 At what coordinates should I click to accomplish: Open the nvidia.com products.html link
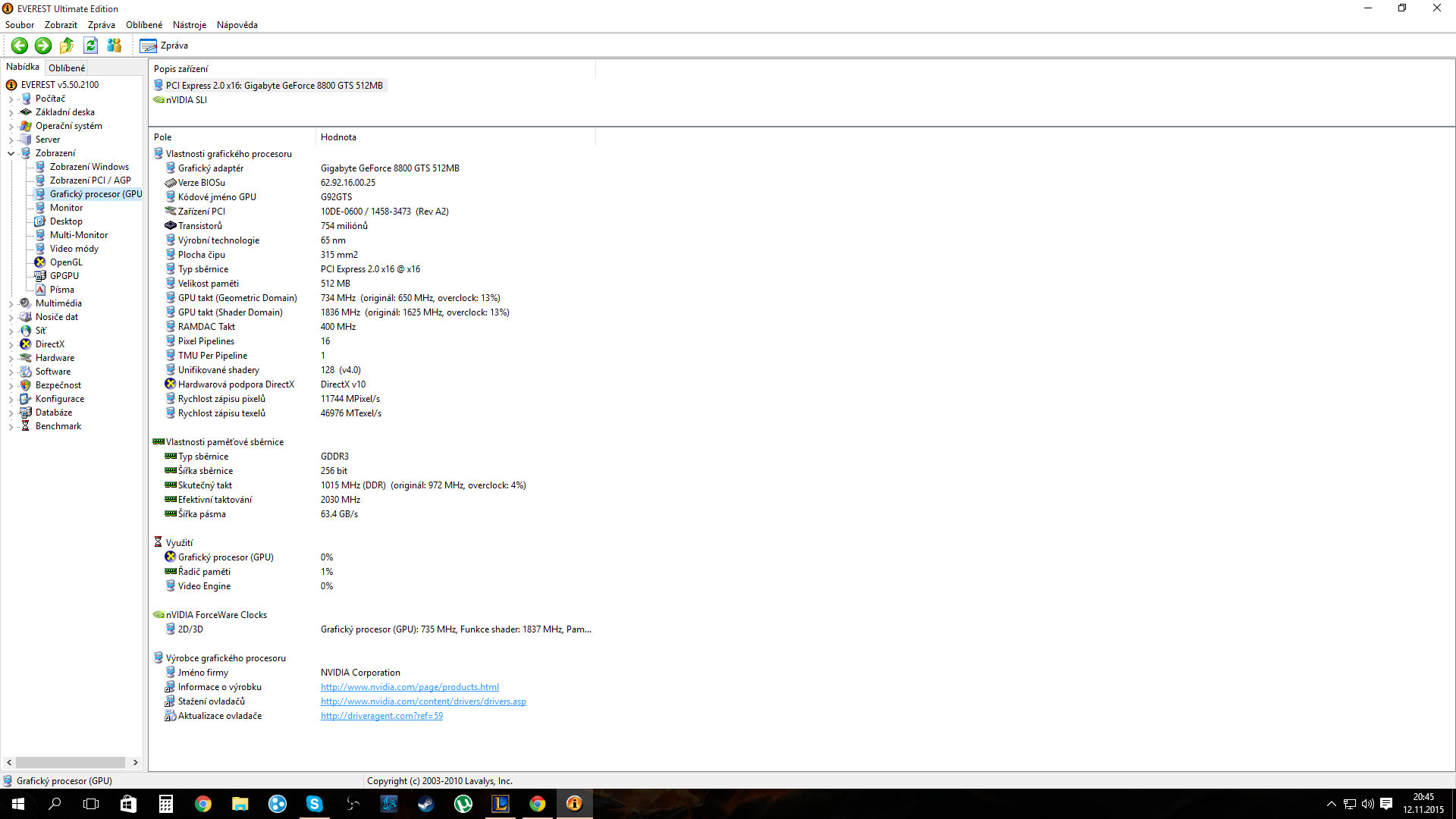(409, 687)
